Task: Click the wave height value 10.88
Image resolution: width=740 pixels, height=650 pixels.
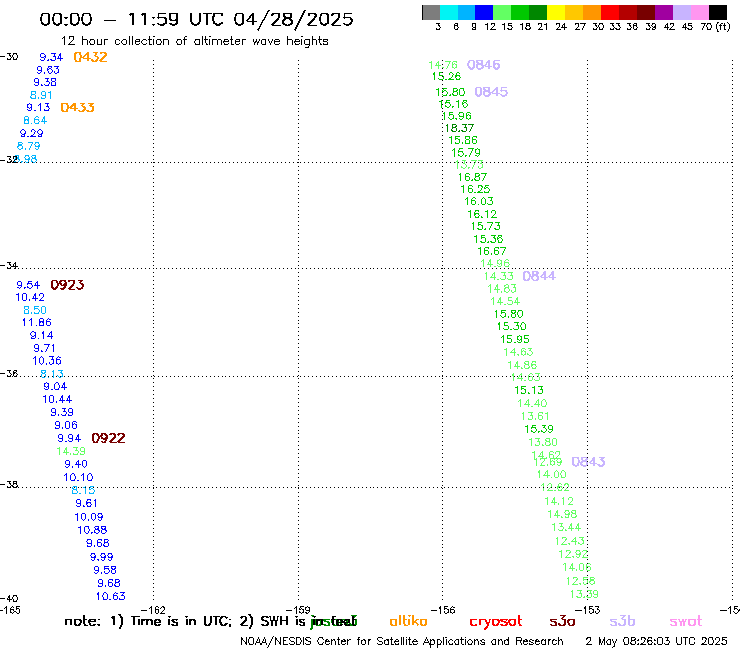Action: (92, 530)
